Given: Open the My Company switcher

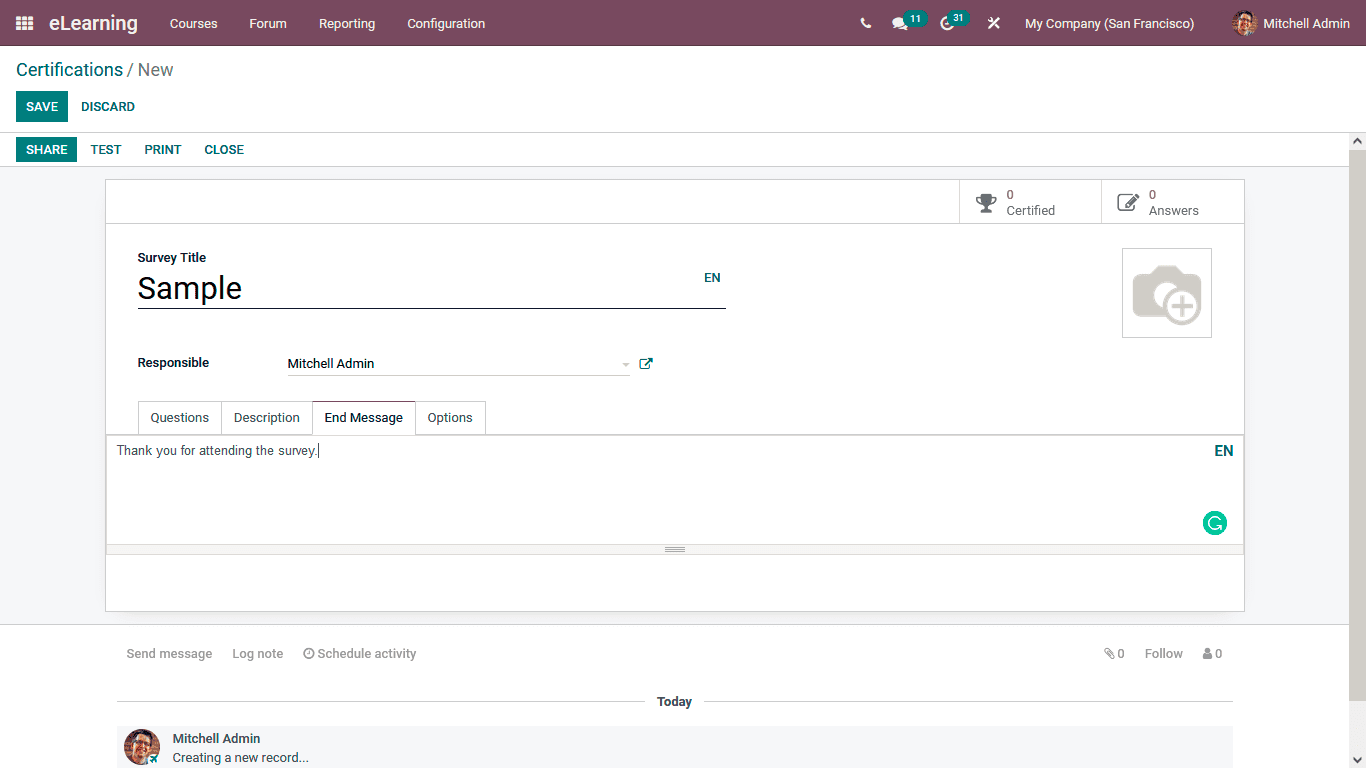Looking at the screenshot, I should click(x=1108, y=23).
